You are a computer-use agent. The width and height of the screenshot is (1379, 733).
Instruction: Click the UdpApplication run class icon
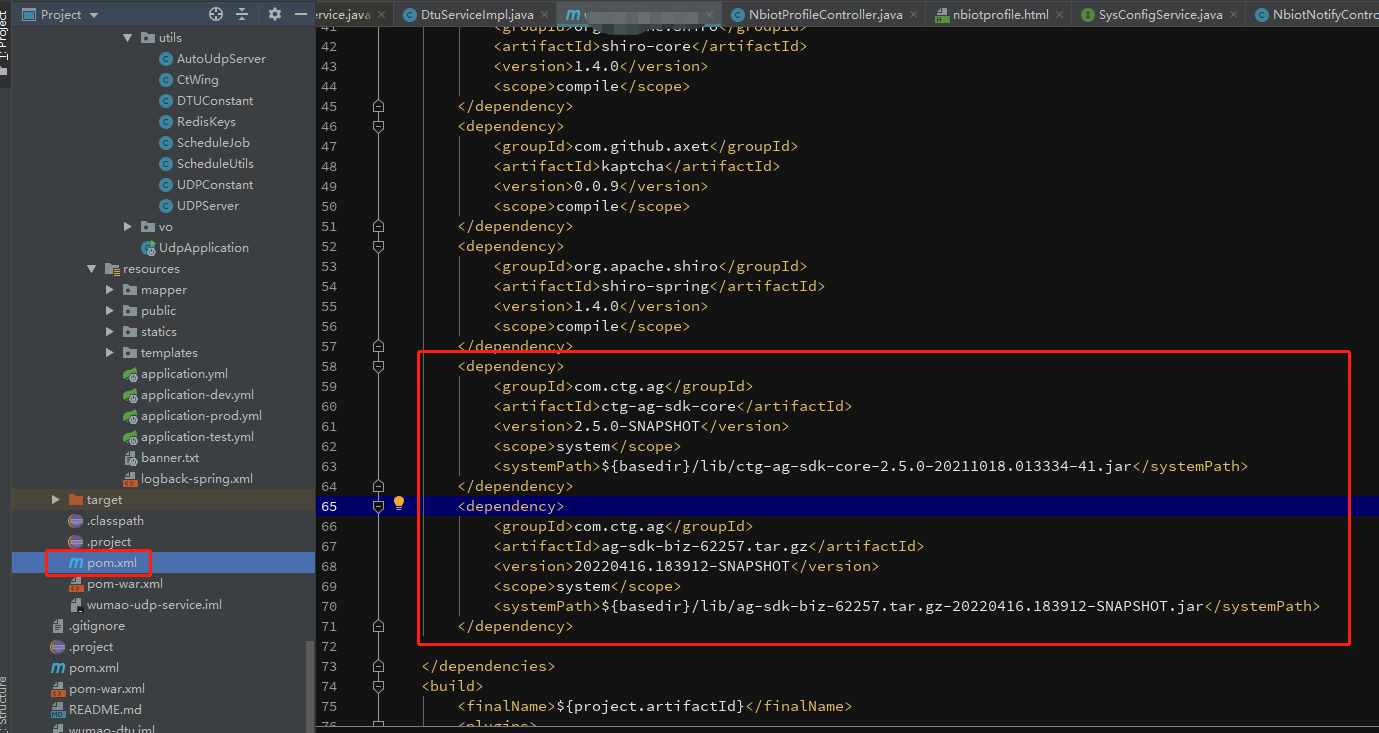tap(149, 248)
